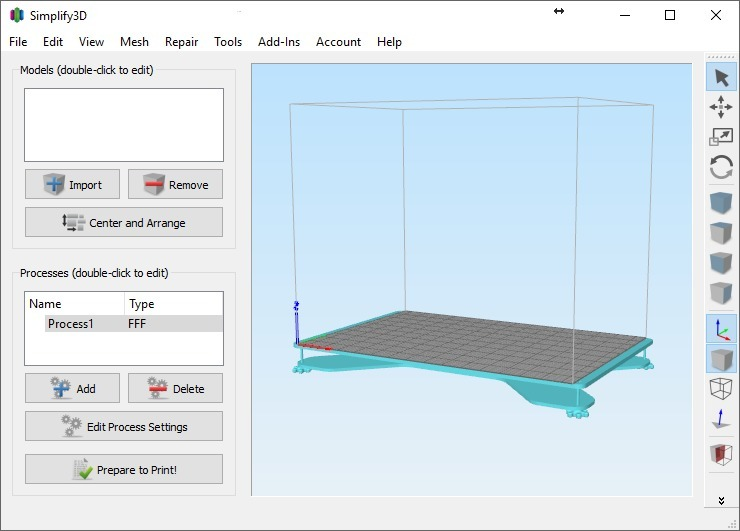Toggle coordinate axes display

point(721,329)
